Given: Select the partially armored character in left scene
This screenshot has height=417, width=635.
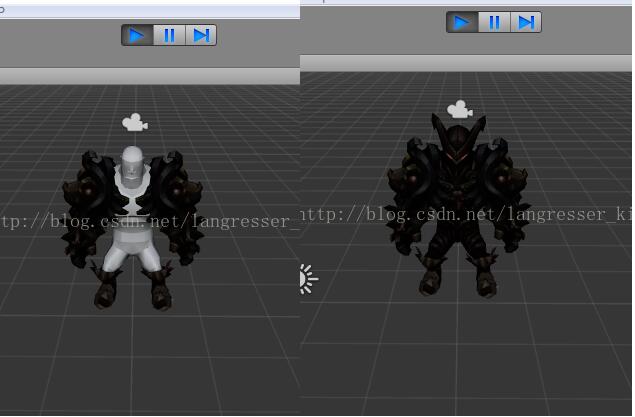Looking at the screenshot, I should (132, 229).
